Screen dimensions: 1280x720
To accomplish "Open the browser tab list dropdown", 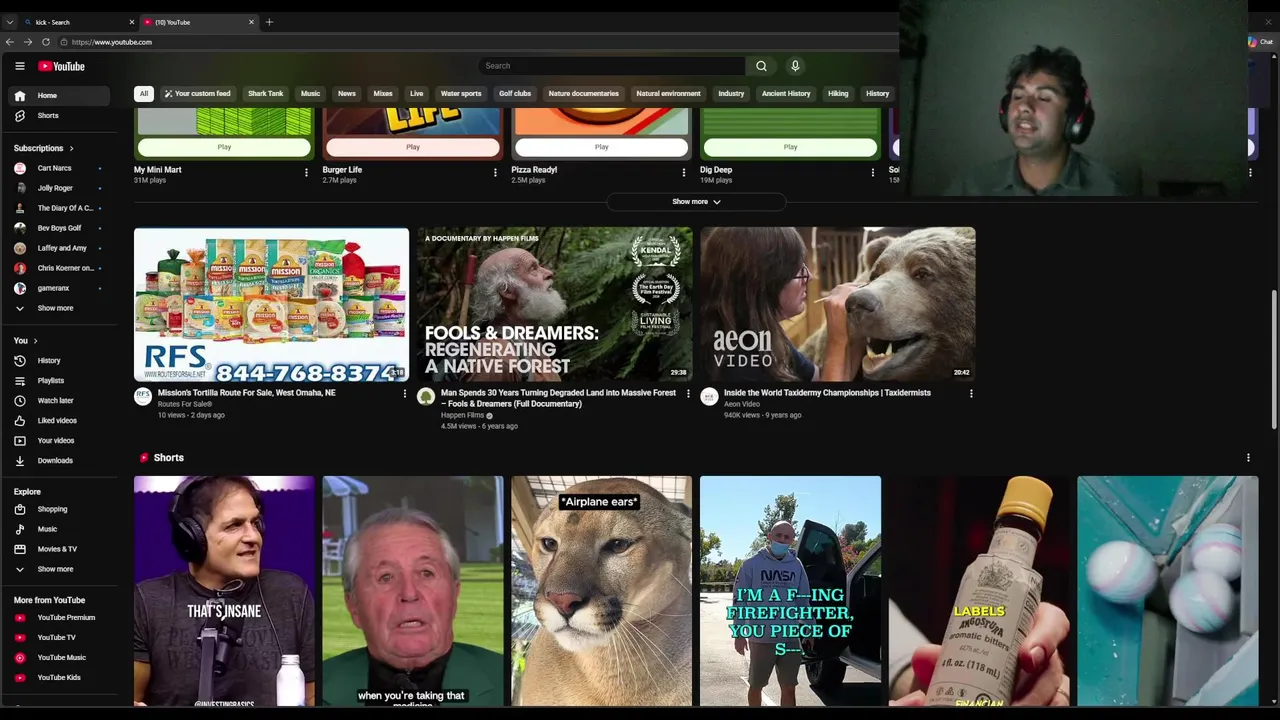I will click(9, 22).
